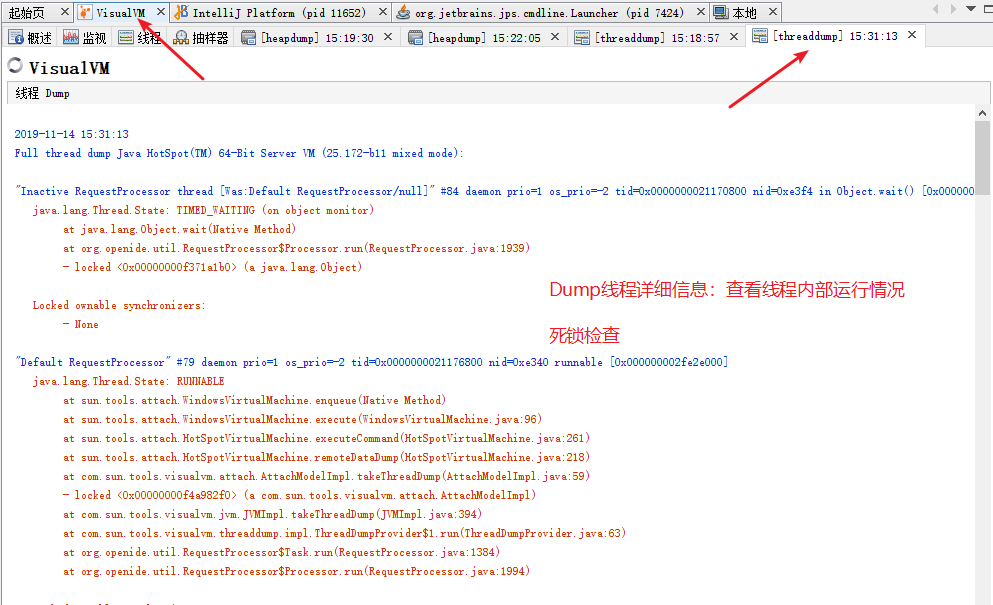993x605 pixels.
Task: Click the "Default RequestProcessor" #79 thread line
Action: click(x=372, y=362)
